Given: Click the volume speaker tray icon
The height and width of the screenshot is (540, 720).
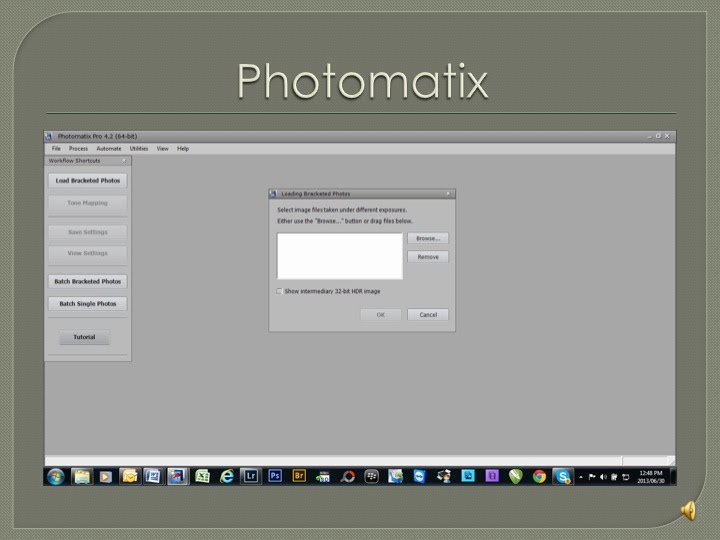Looking at the screenshot, I should point(603,477).
